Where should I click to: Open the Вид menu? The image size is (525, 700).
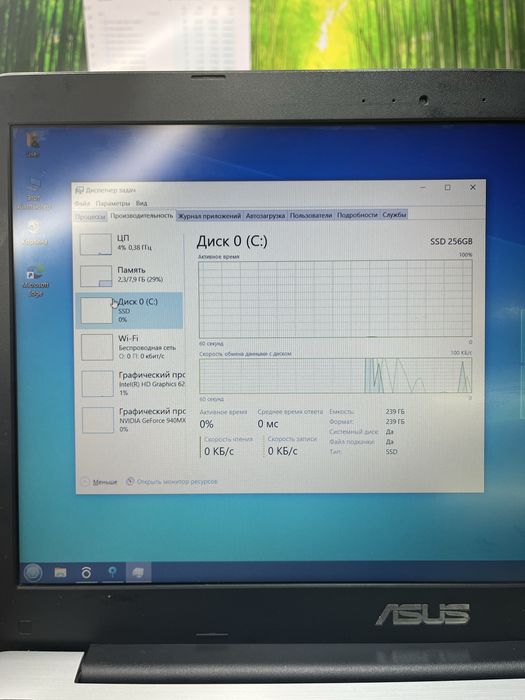(142, 203)
